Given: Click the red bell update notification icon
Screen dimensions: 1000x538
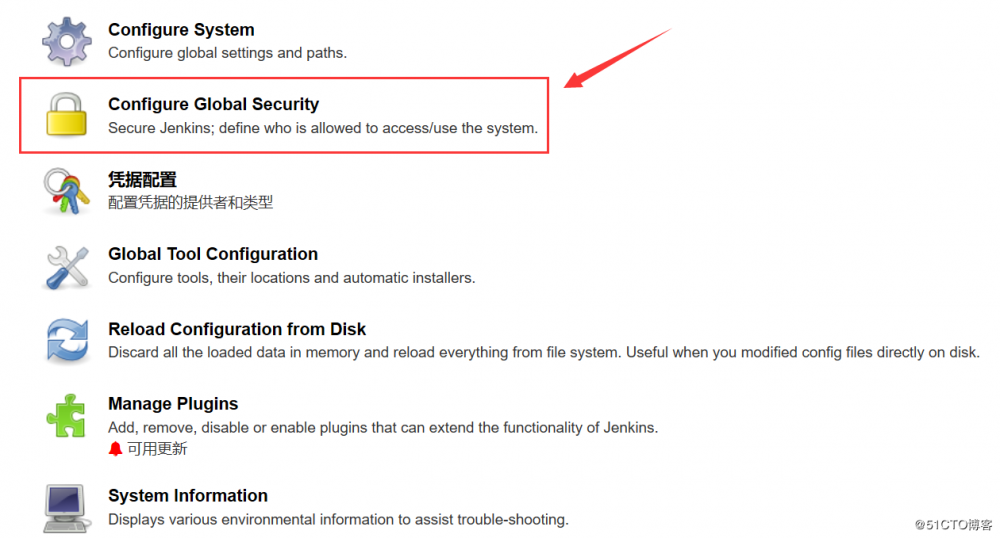Looking at the screenshot, I should coord(115,449).
